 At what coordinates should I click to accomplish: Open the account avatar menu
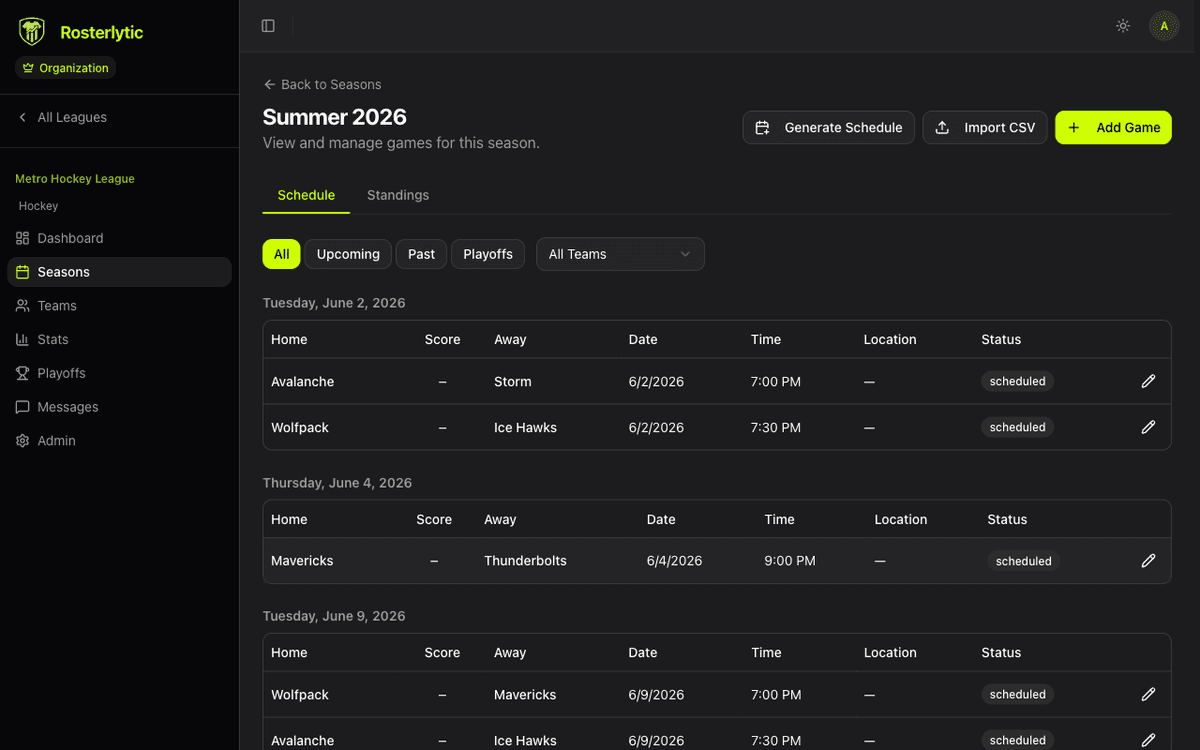click(x=1164, y=26)
